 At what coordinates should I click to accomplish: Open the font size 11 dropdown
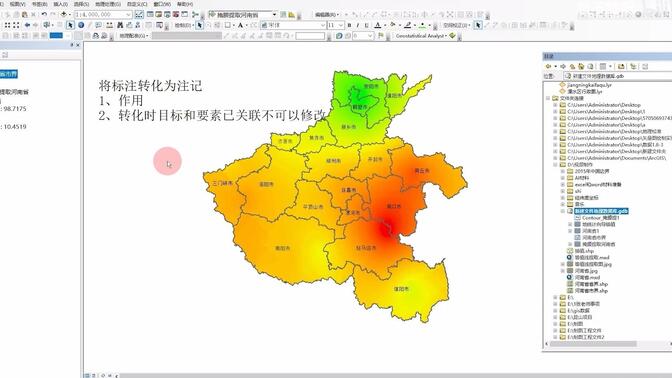341,25
